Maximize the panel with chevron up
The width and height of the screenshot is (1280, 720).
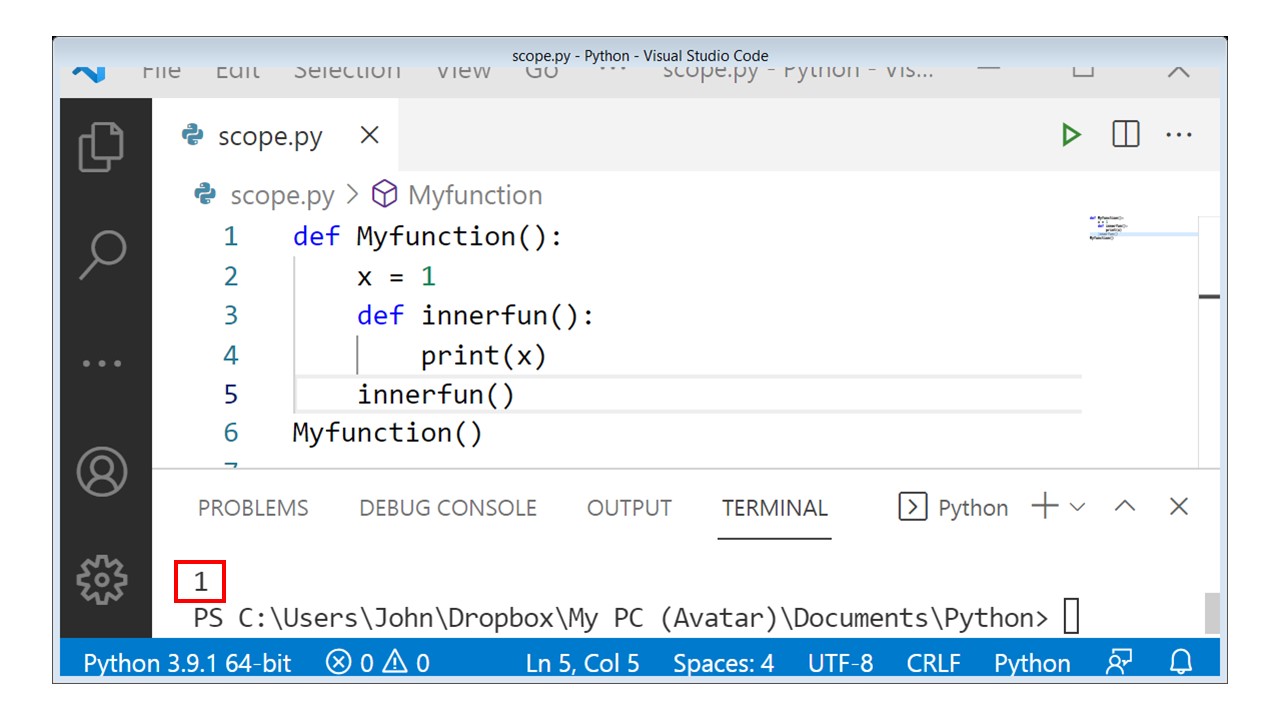[1125, 508]
